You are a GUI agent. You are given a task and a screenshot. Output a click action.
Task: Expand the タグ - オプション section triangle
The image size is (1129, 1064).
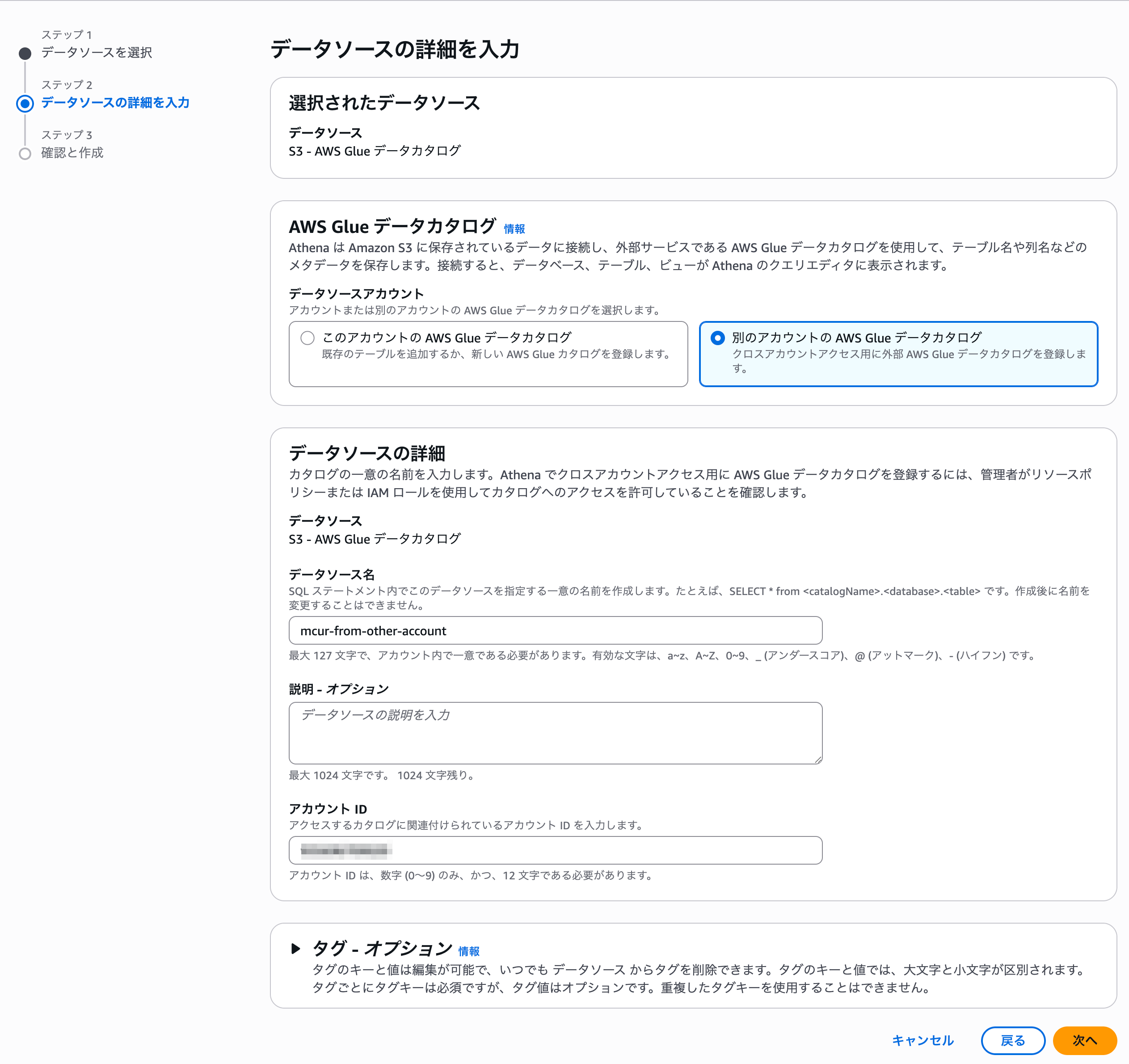295,948
